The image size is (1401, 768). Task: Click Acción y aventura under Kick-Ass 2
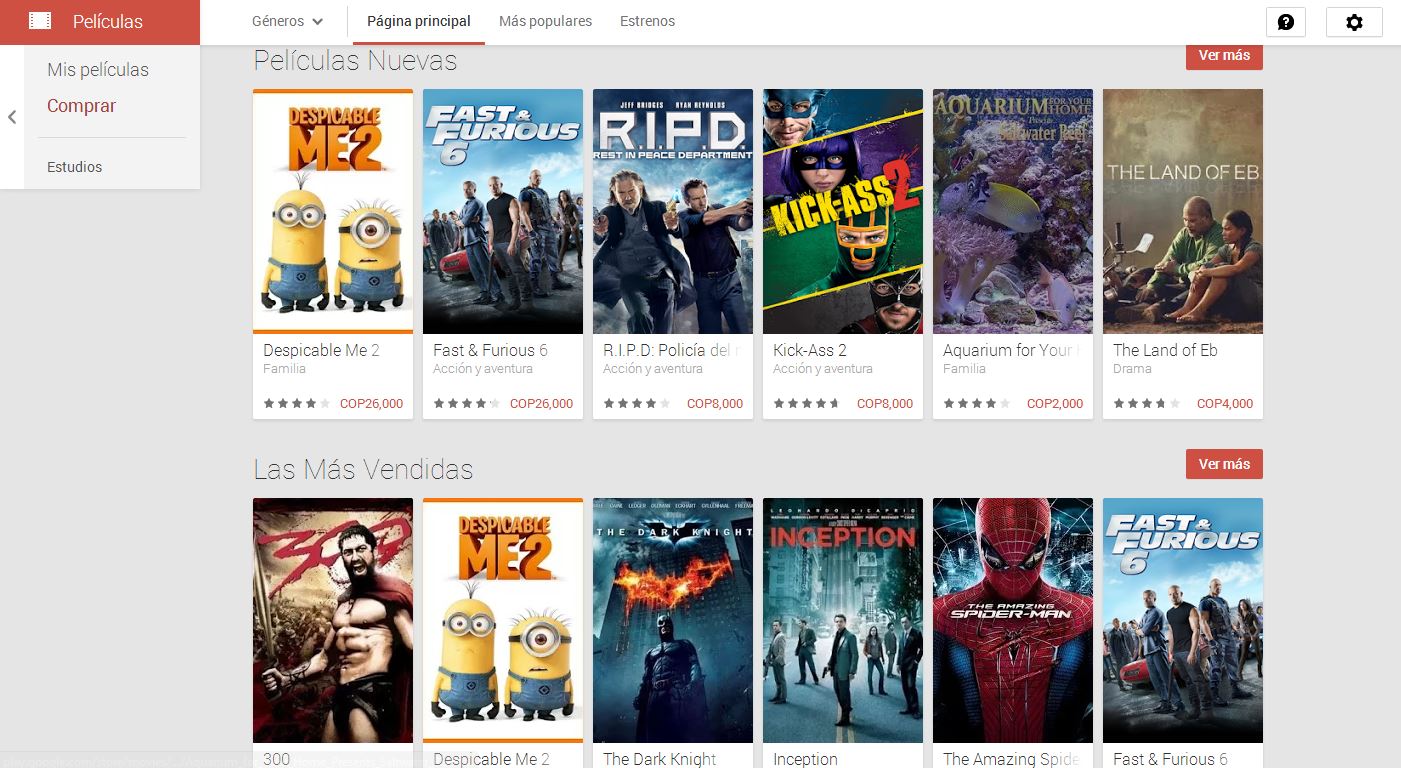tap(823, 369)
